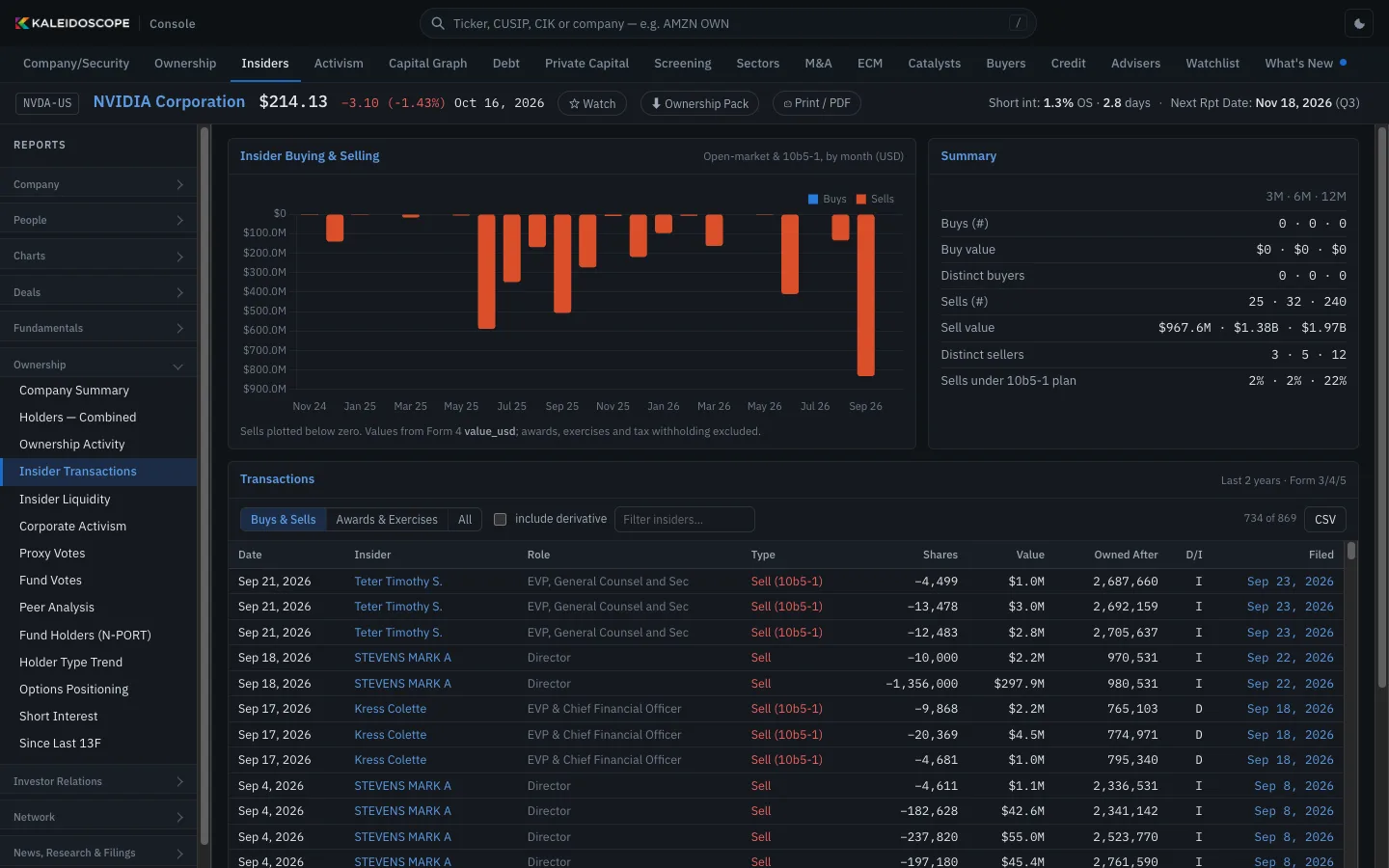Viewport: 1389px width, 868px height.
Task: Expand the Deals reports section
Action: [98, 292]
